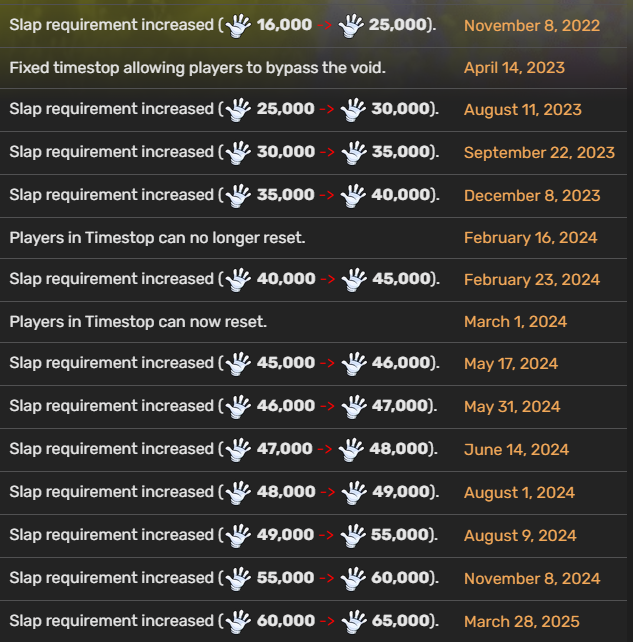Open the November 8, 2022 date link
The width and height of the screenshot is (633, 642).
point(532,26)
